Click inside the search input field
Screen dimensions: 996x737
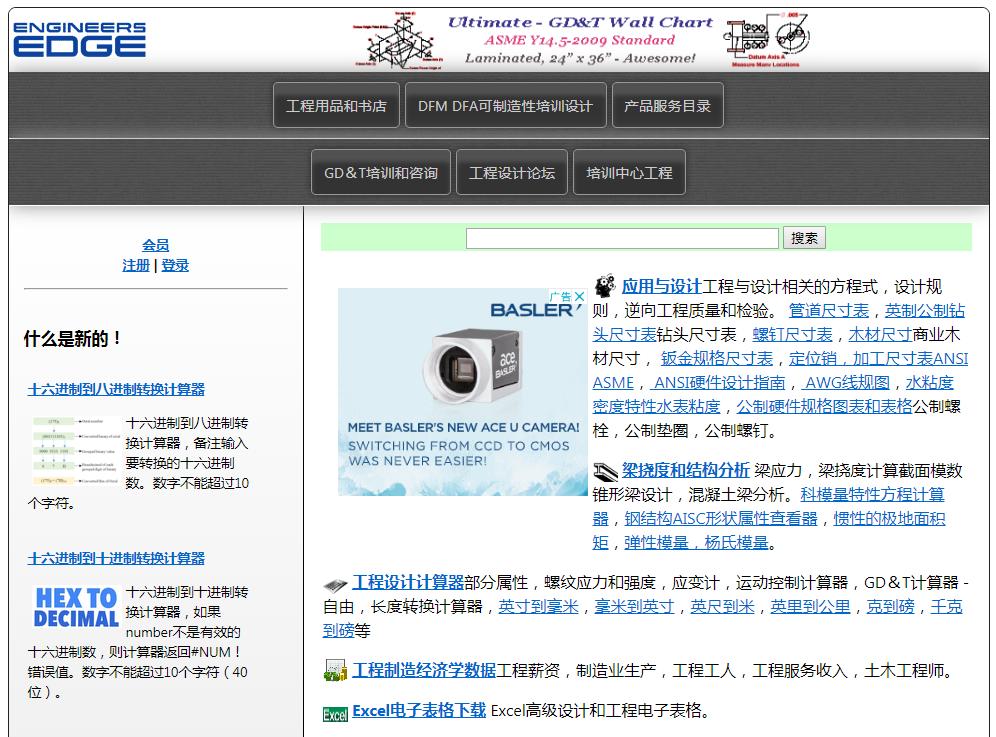tap(623, 237)
